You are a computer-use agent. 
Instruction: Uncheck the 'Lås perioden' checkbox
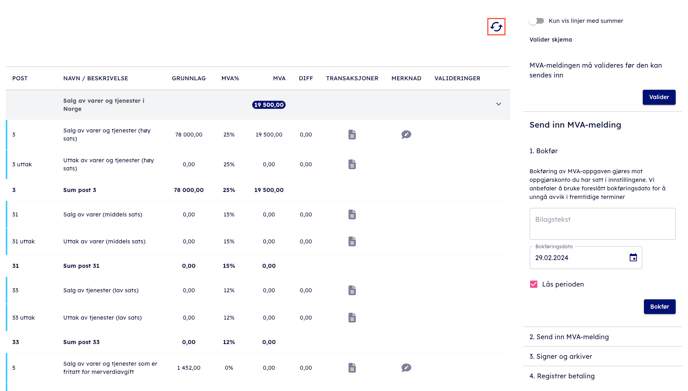[x=534, y=284]
